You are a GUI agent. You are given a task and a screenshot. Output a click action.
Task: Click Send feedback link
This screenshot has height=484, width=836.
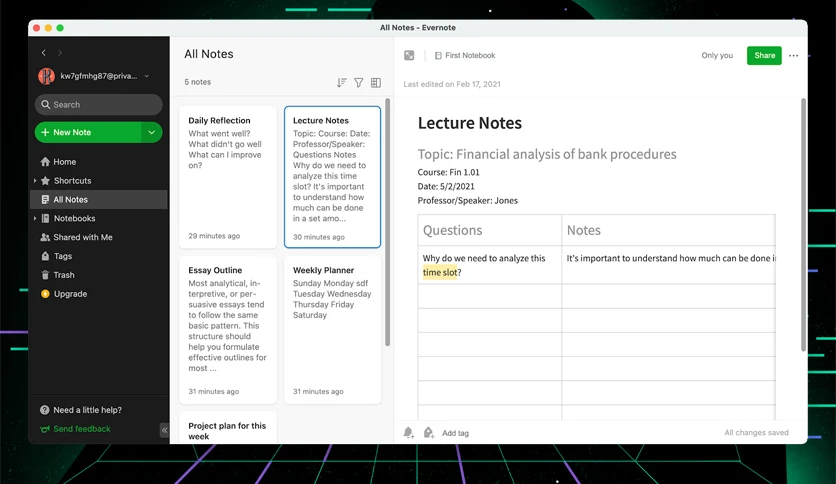pyautogui.click(x=82, y=429)
